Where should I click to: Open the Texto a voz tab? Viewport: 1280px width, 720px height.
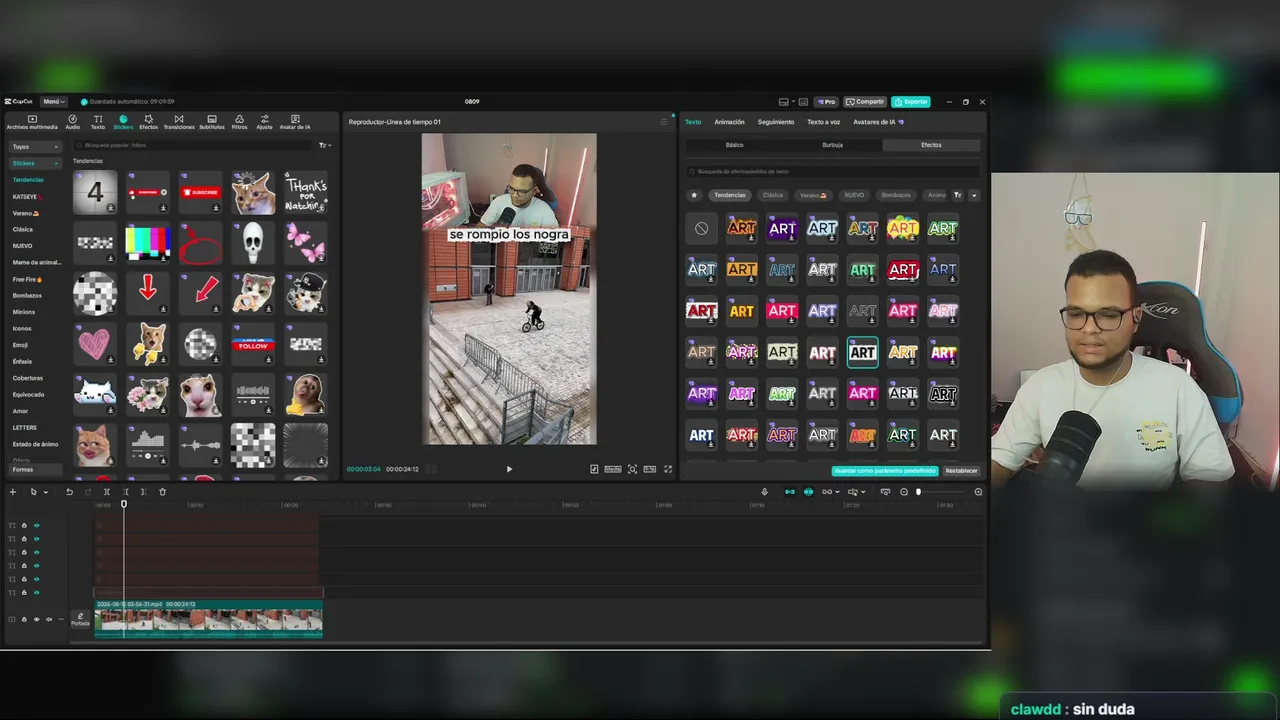coord(824,122)
